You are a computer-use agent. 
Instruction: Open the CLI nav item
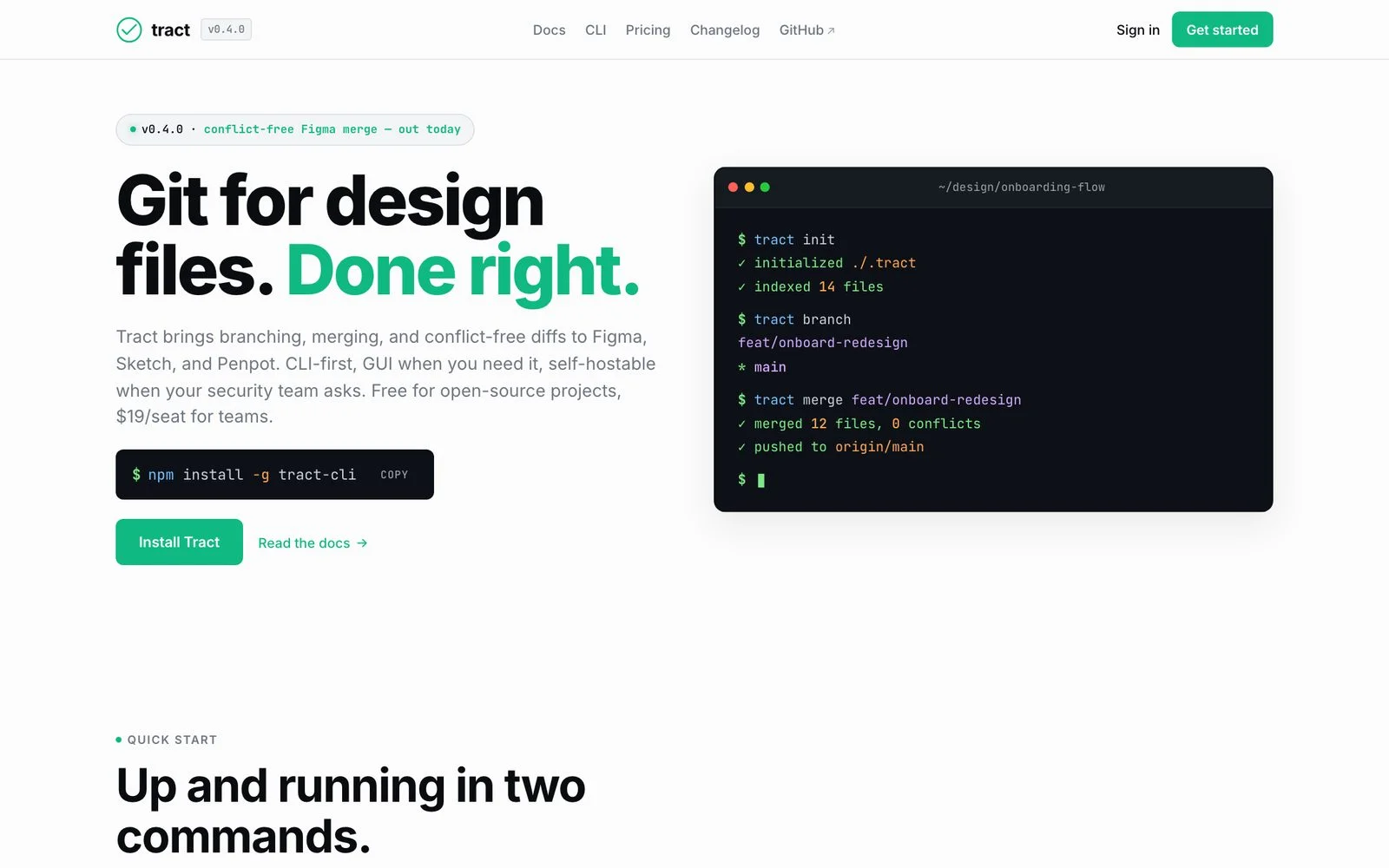click(x=596, y=30)
